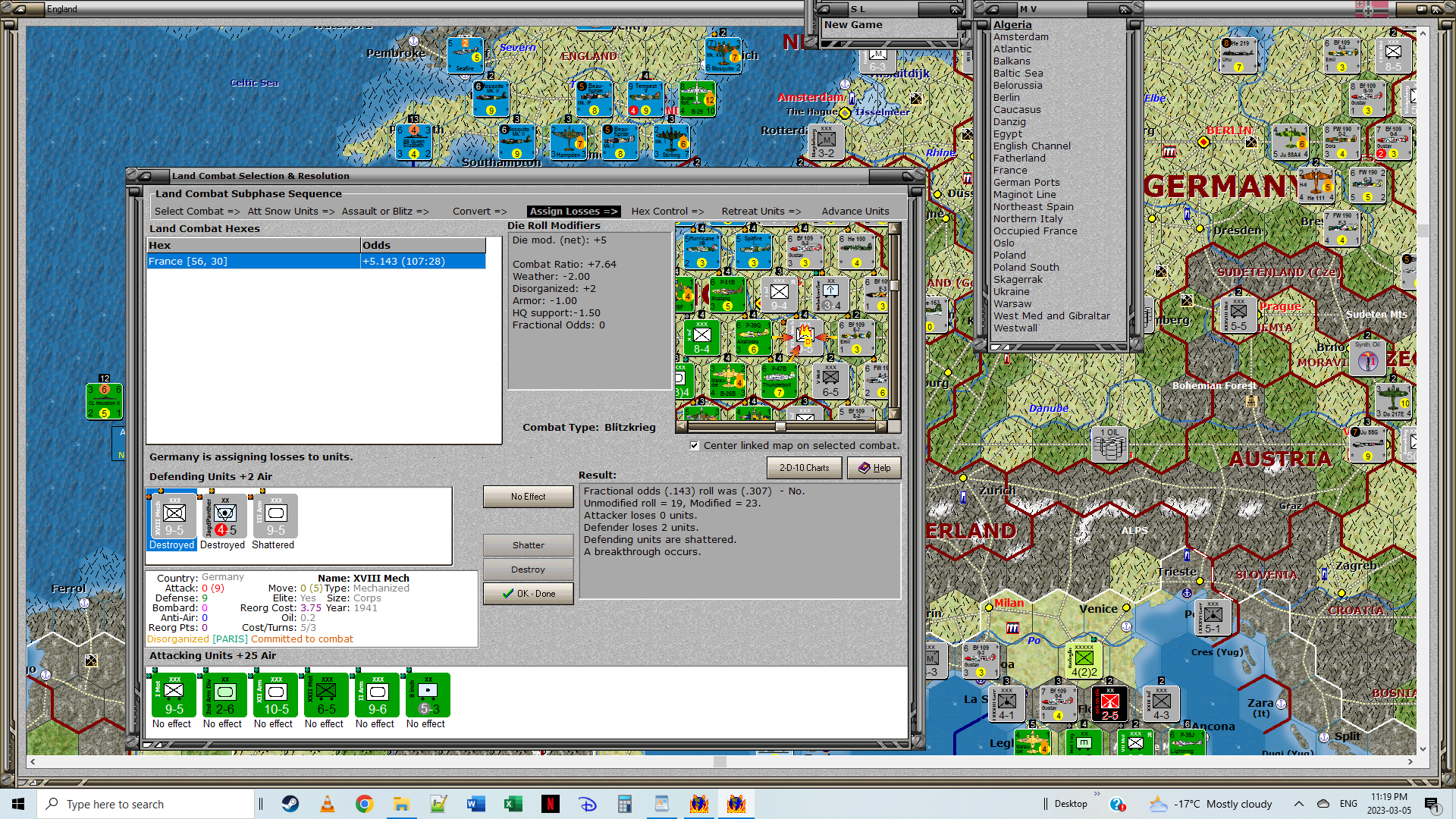Click the main map vertical scrollbar
The width and height of the screenshot is (1456, 819).
click(x=1423, y=231)
